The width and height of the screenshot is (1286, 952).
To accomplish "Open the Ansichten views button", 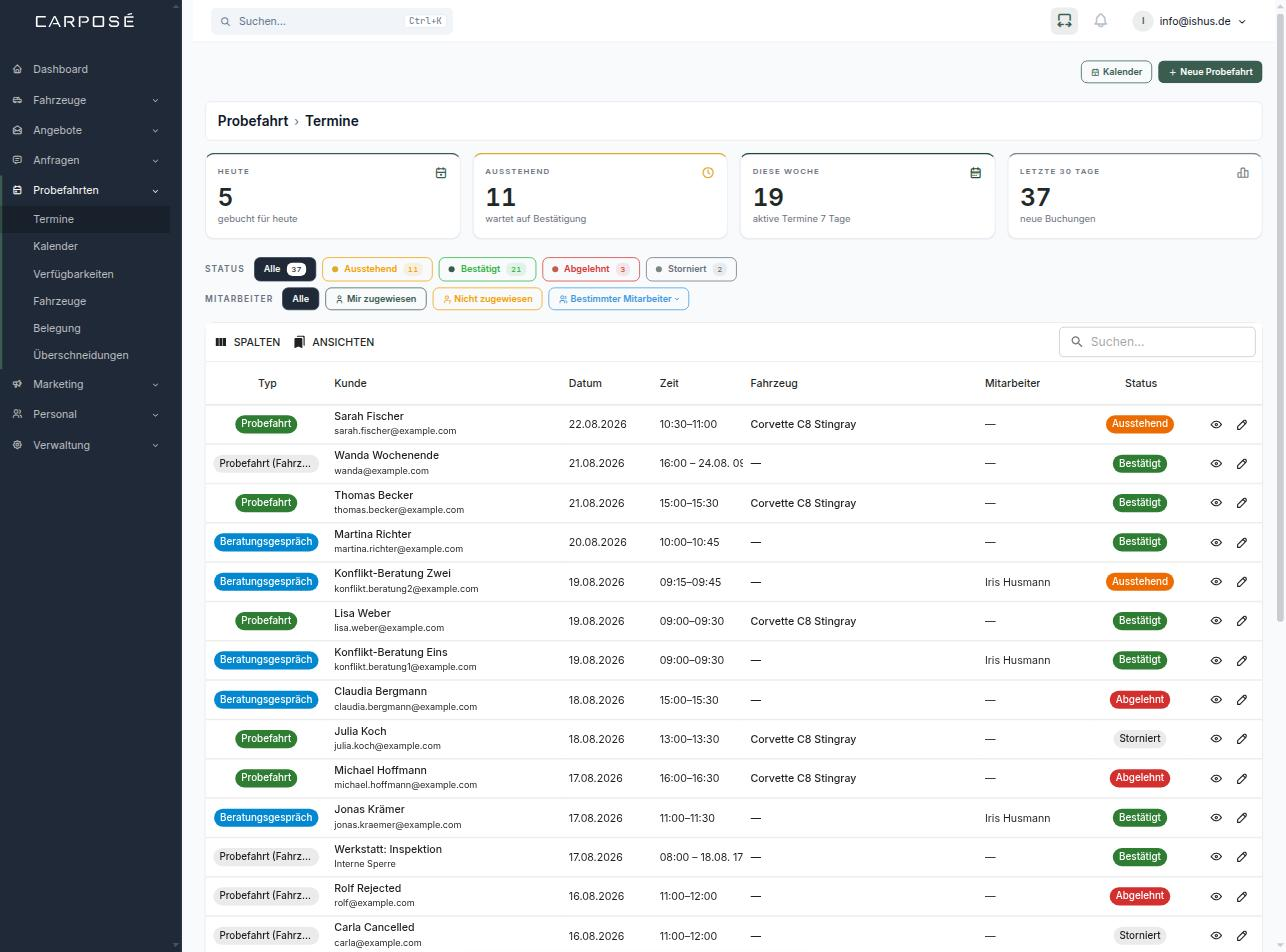I will coord(334,342).
